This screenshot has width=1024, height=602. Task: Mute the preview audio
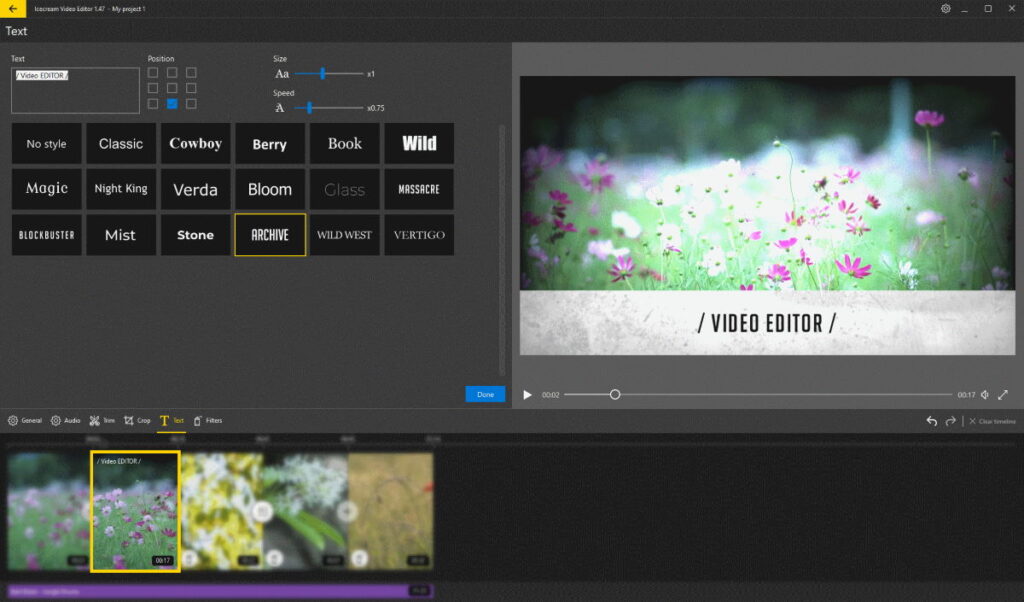click(983, 395)
